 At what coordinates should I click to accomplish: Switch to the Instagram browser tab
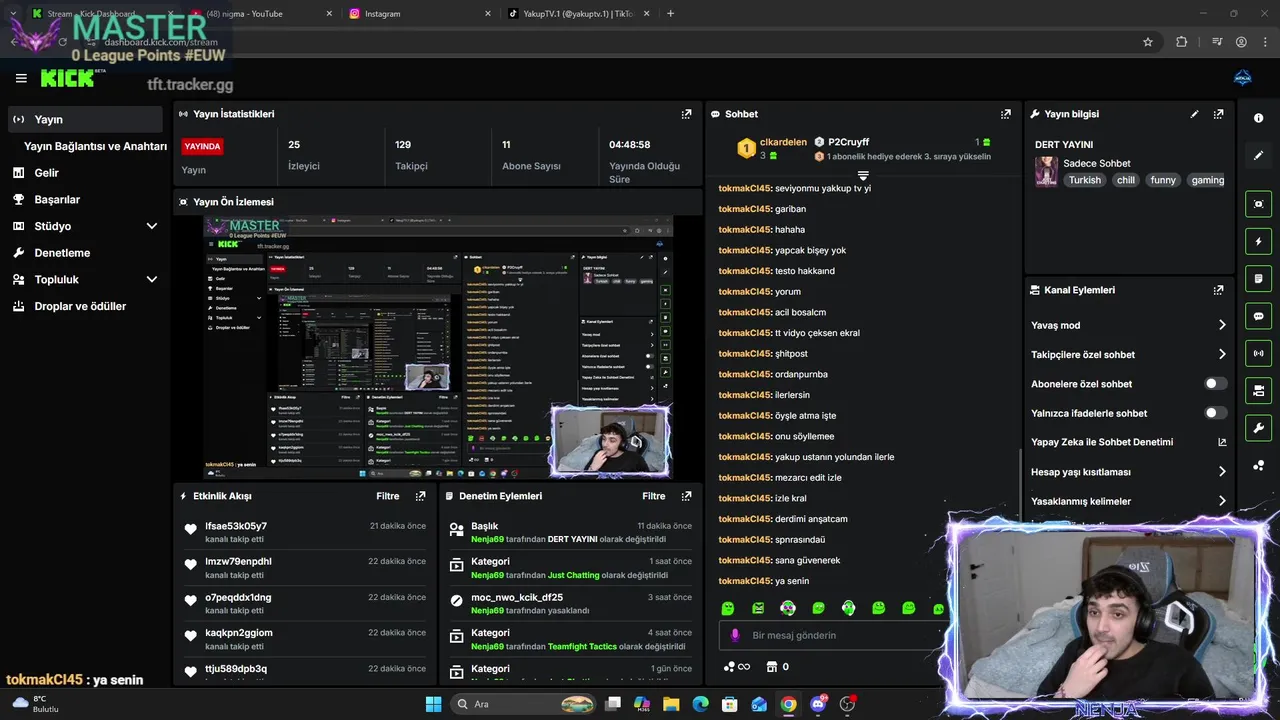coord(420,13)
